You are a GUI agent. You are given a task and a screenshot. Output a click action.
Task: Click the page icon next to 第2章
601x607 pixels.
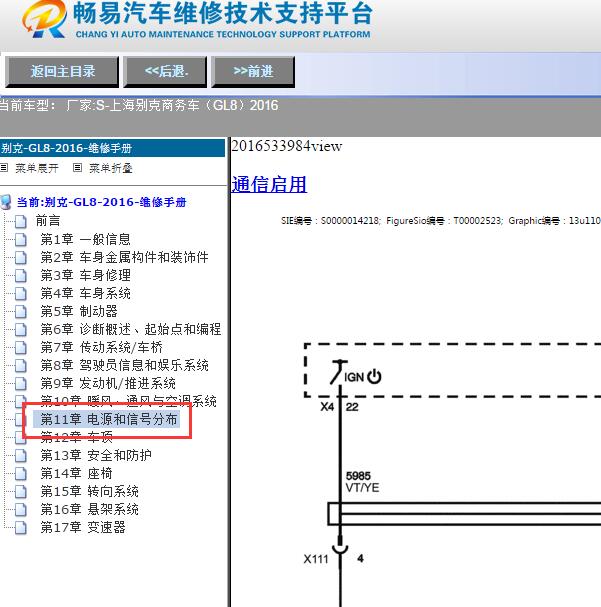[21, 257]
